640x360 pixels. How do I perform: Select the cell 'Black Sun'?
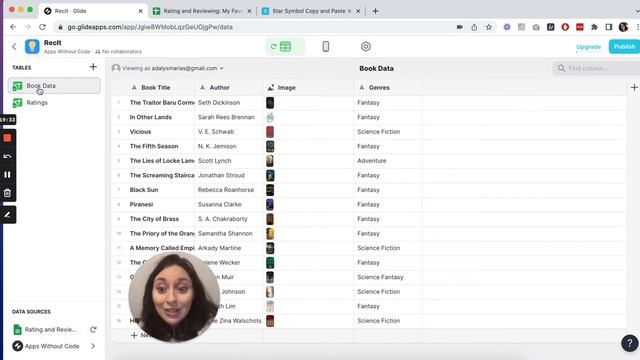coord(160,190)
